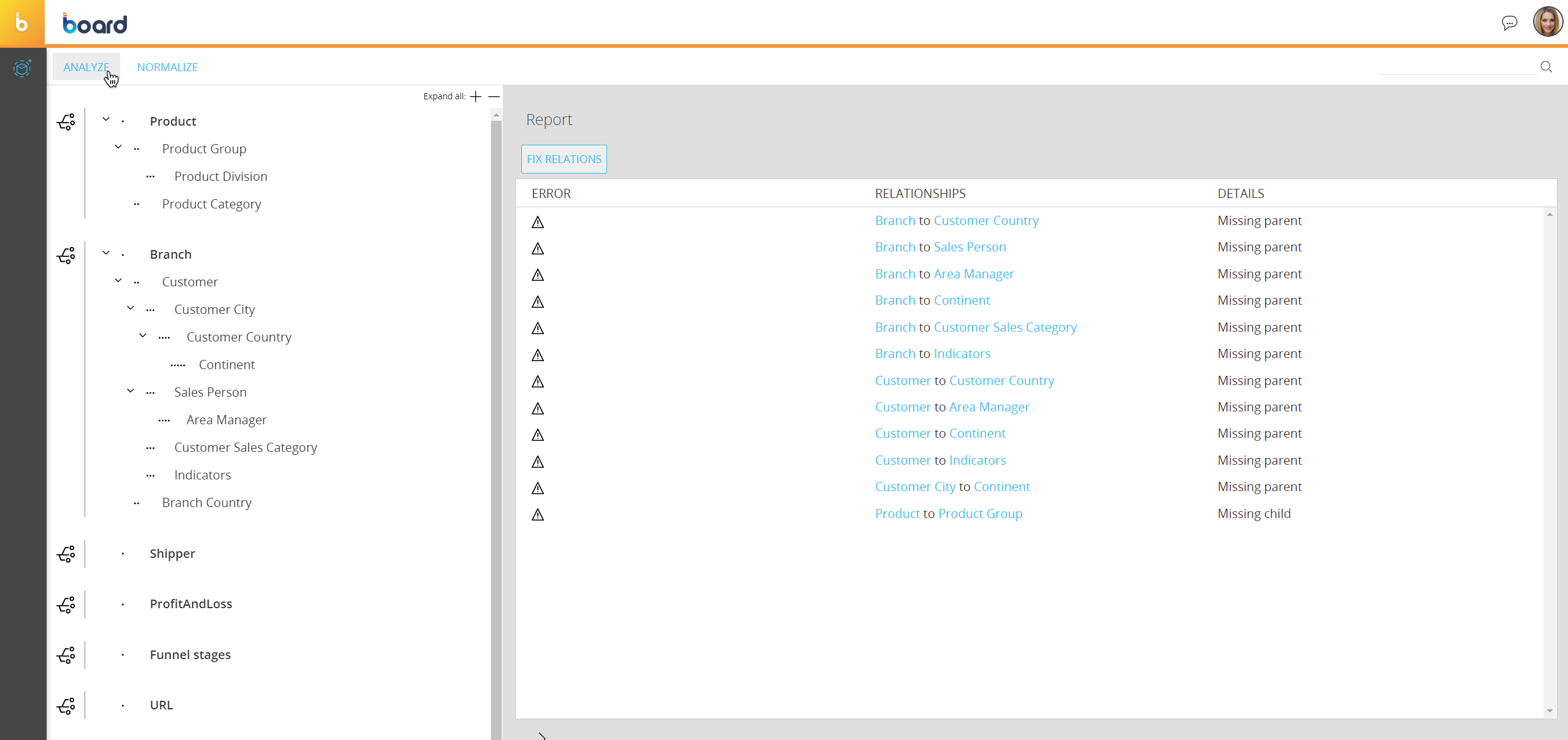
Task: Open the data model cube sidebar icon
Action: tap(23, 67)
